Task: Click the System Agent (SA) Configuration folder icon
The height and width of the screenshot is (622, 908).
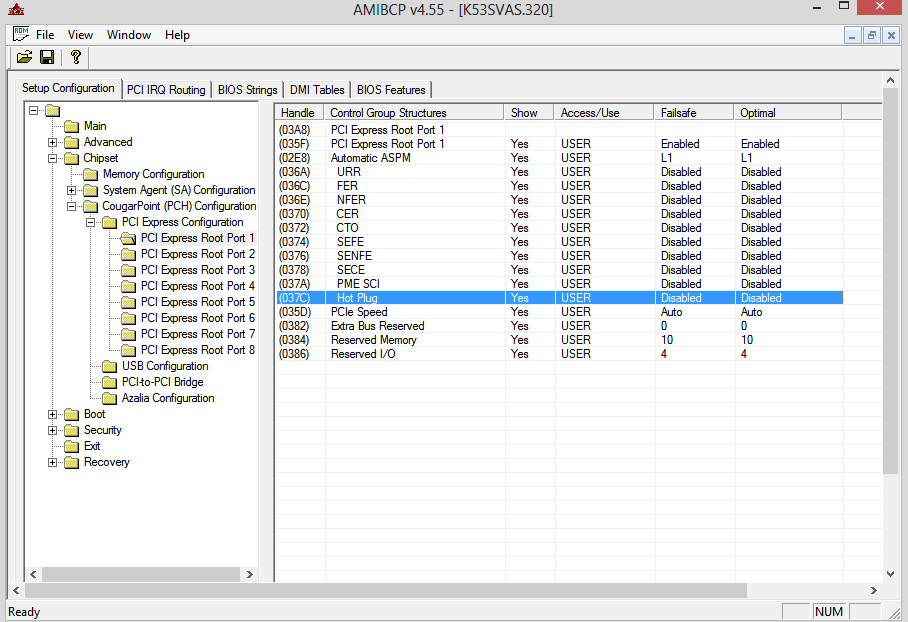Action: pyautogui.click(x=91, y=191)
